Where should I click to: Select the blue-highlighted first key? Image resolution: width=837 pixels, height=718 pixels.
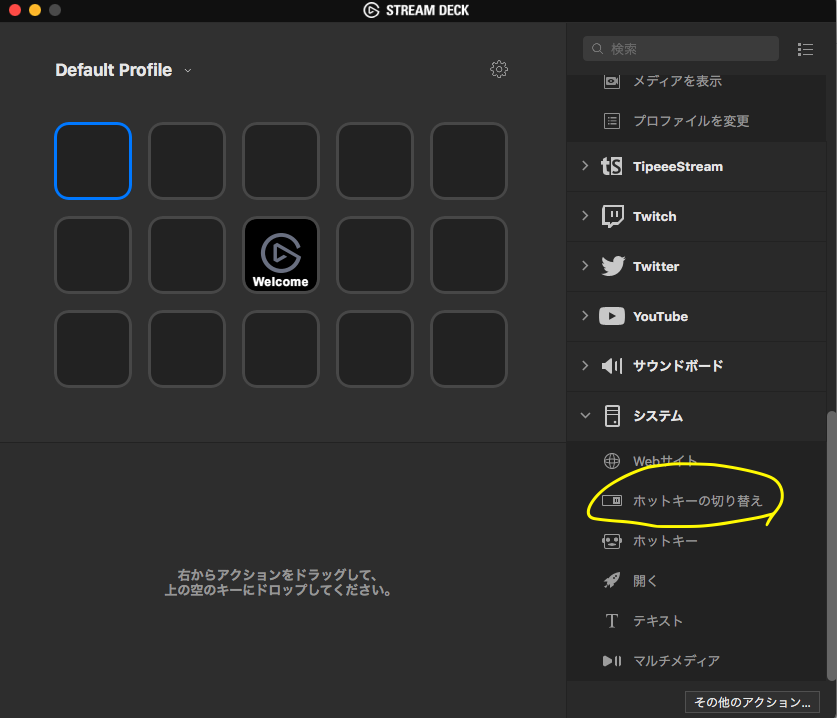pos(93,161)
